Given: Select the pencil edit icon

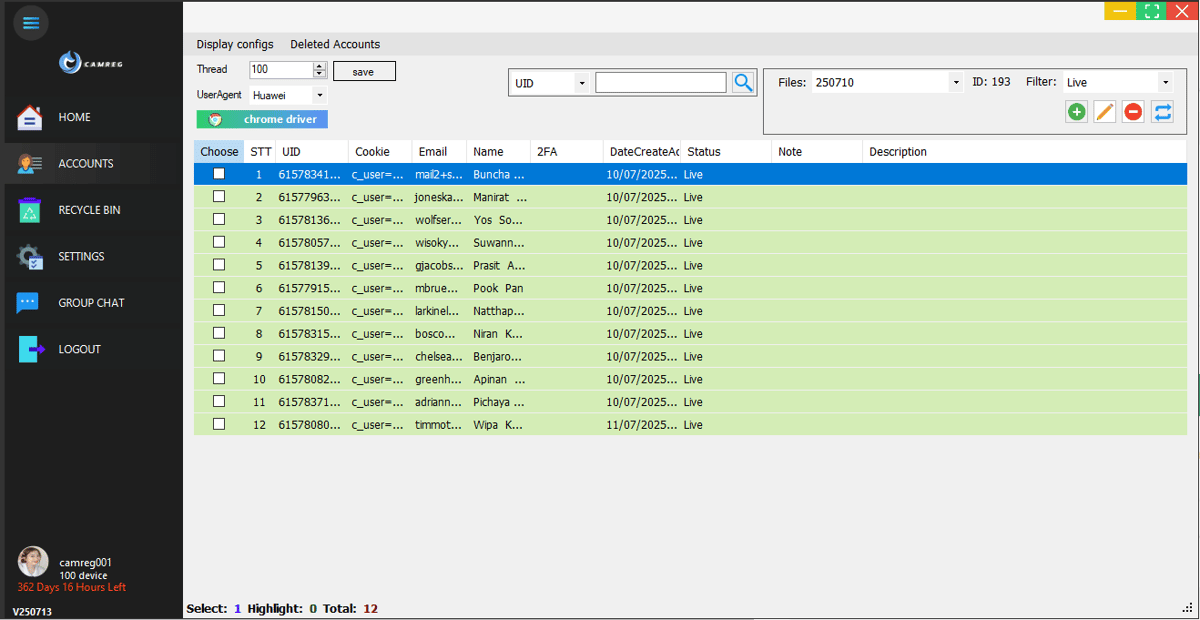Looking at the screenshot, I should [x=1104, y=112].
